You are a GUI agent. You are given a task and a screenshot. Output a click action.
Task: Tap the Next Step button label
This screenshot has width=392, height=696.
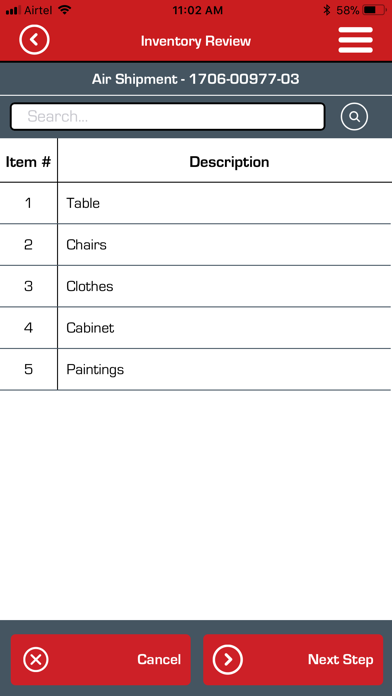click(x=341, y=660)
